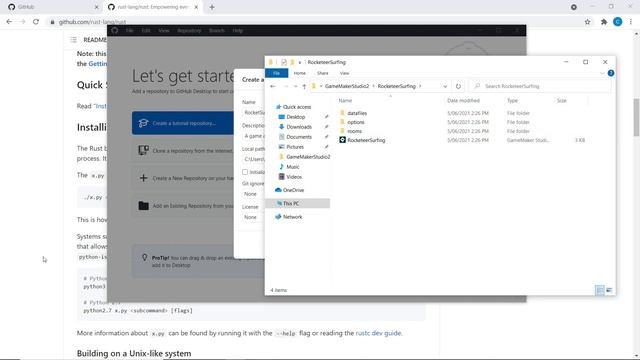The image size is (640, 360).
Task: Expand the Explorer ribbon with chevron
Action: point(602,73)
